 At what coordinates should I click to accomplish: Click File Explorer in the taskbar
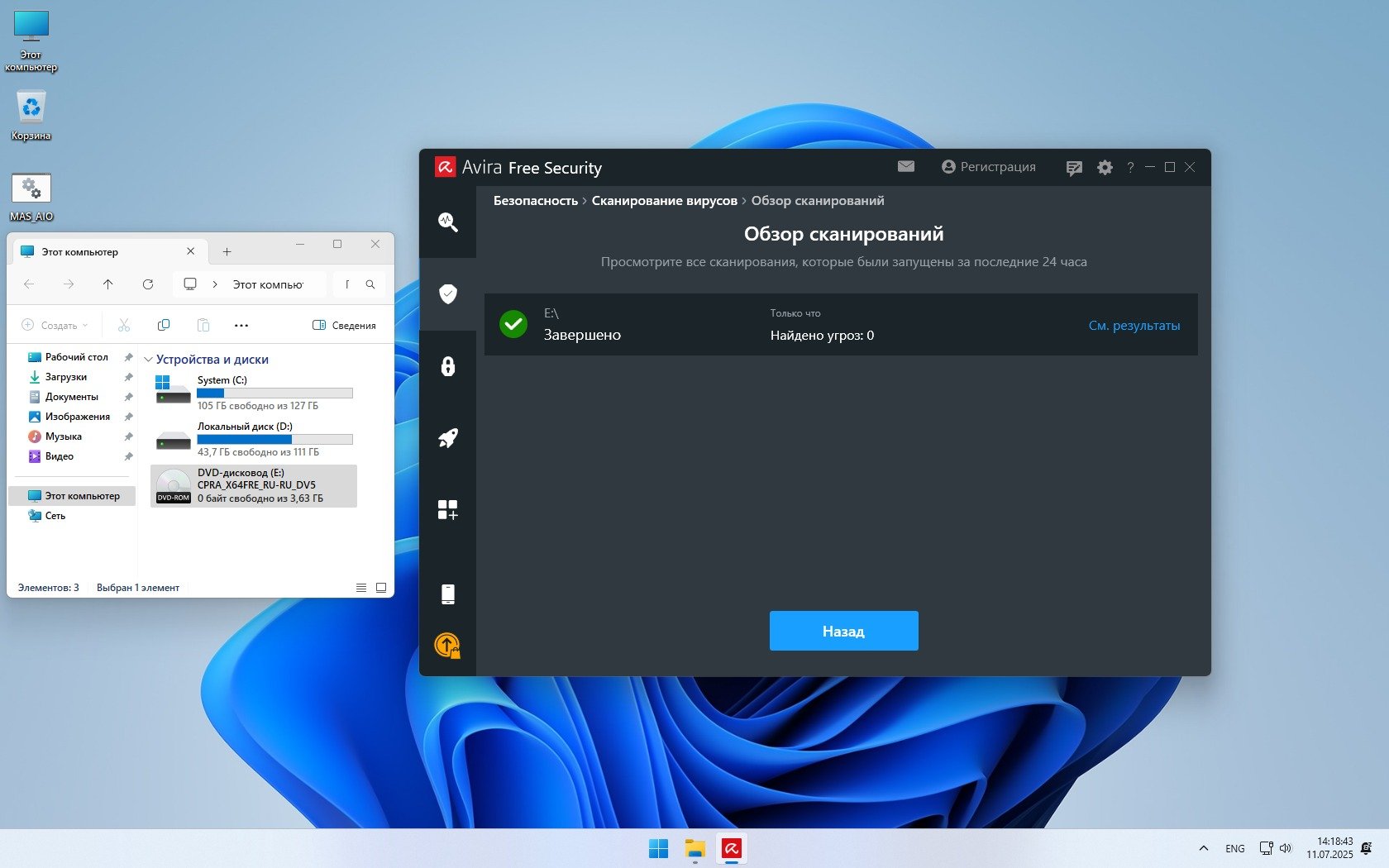tap(694, 848)
